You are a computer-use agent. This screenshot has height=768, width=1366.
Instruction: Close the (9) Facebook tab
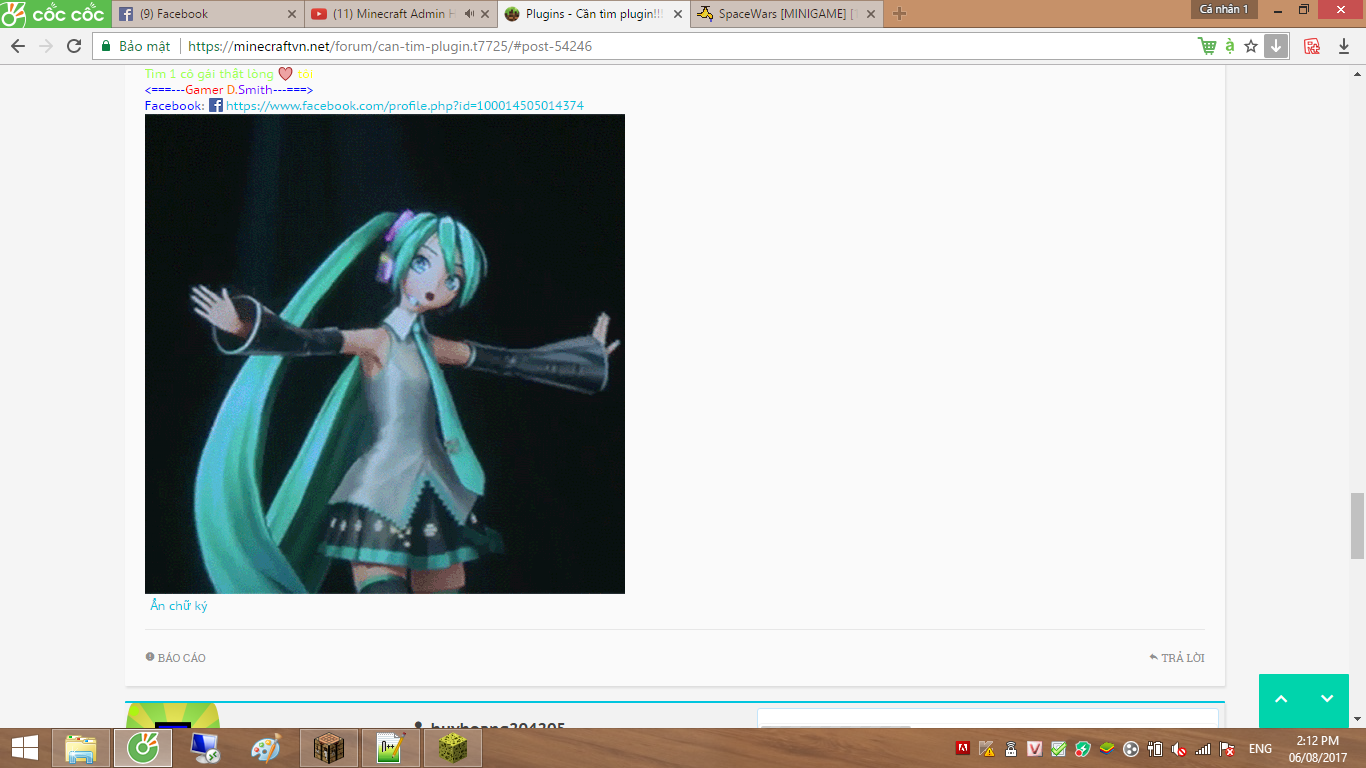[292, 14]
